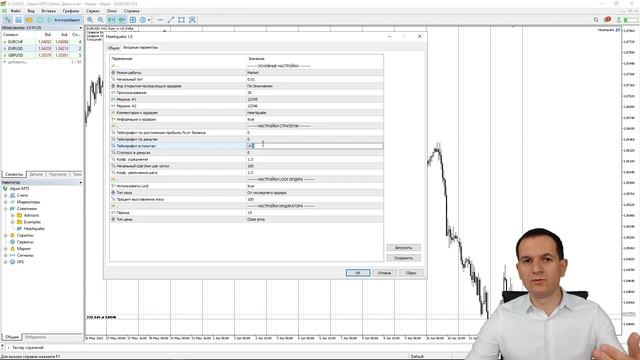Switch to the Входные параметры dialog tab
Image resolution: width=640 pixels, height=360 pixels.
(140, 47)
